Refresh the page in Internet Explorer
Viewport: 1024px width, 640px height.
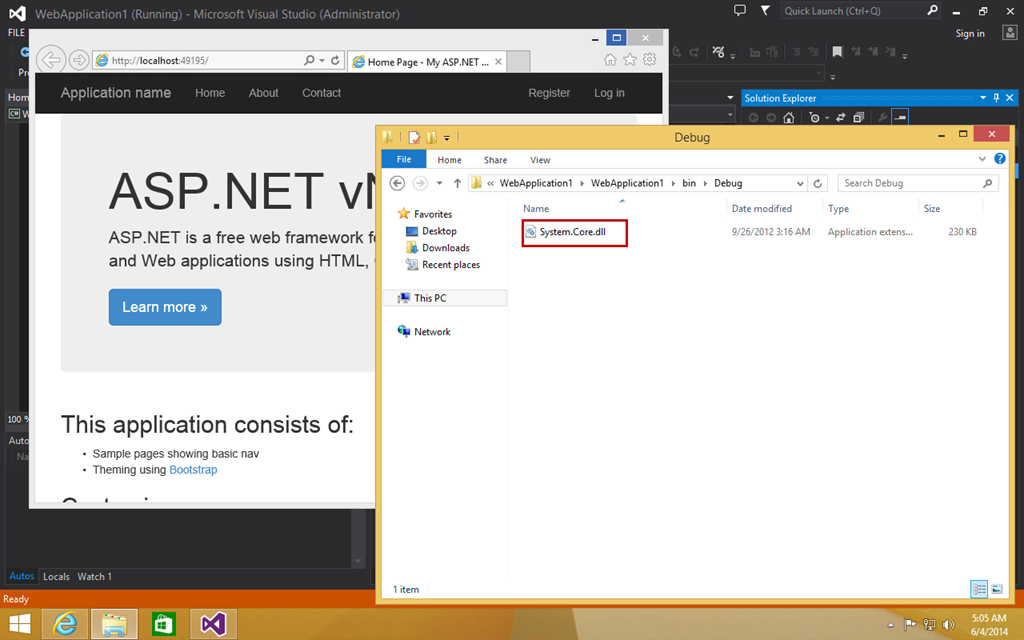coord(336,60)
